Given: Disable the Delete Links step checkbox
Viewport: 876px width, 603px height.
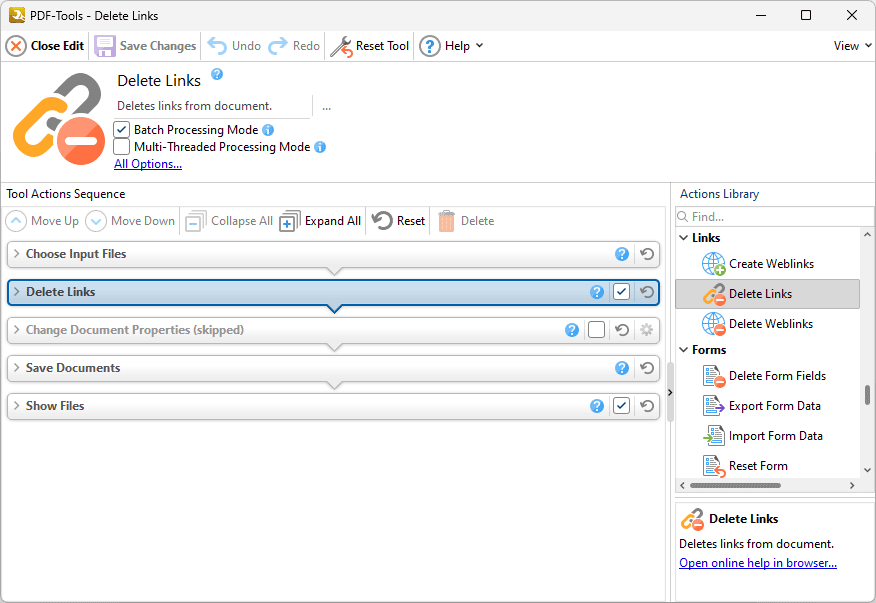Looking at the screenshot, I should [621, 292].
